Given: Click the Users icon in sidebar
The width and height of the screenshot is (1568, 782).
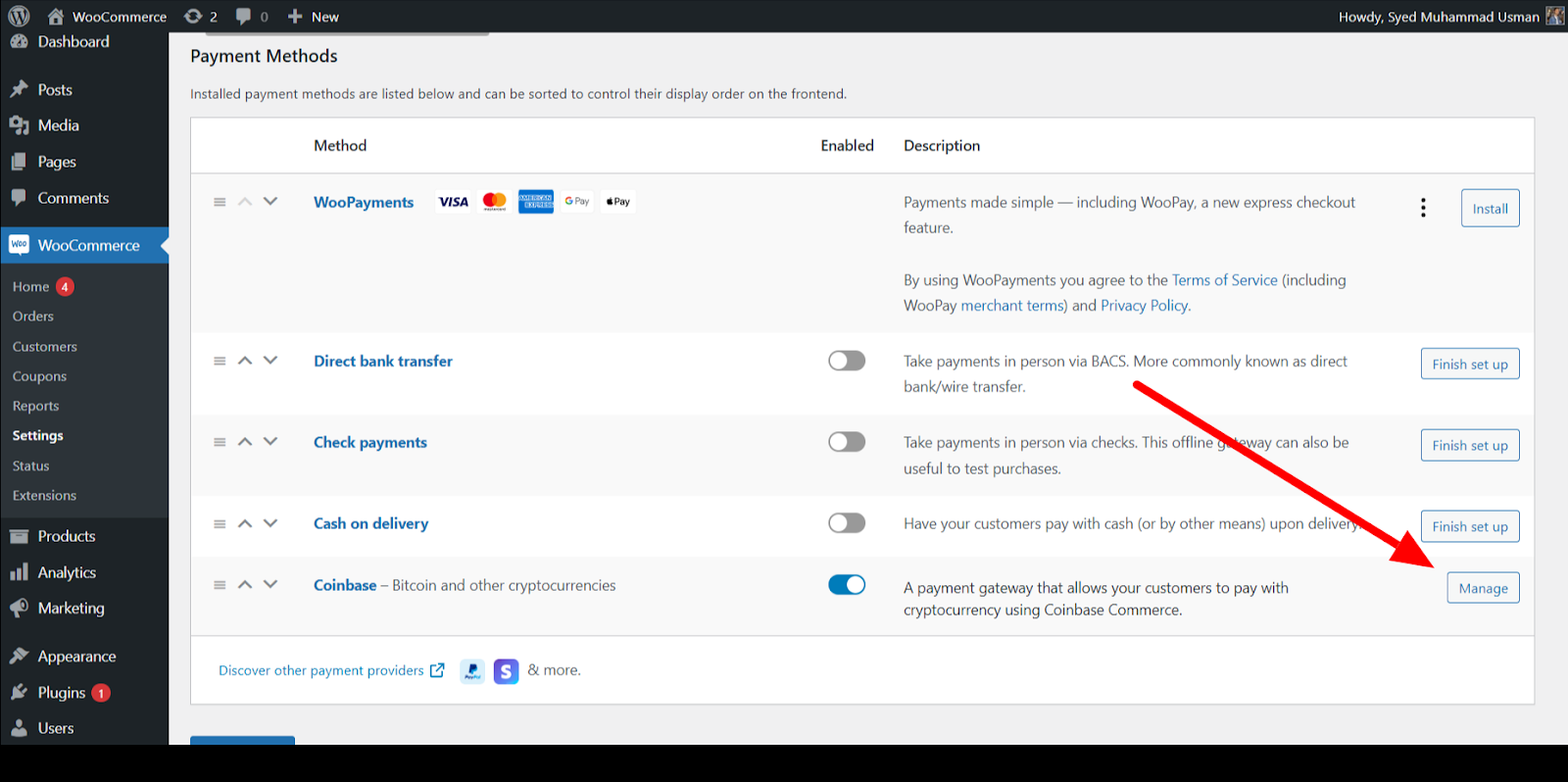Looking at the screenshot, I should click(x=19, y=728).
